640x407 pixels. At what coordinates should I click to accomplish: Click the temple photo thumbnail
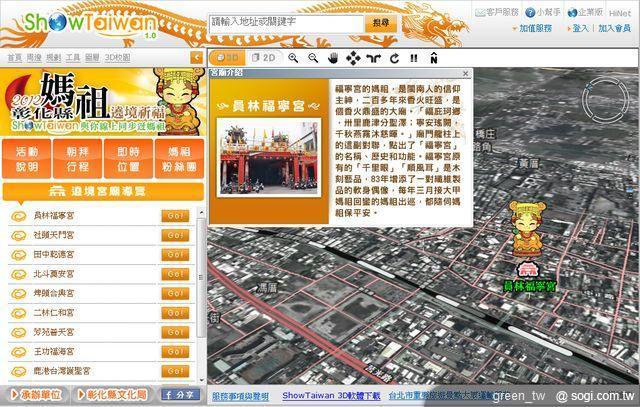[269, 158]
